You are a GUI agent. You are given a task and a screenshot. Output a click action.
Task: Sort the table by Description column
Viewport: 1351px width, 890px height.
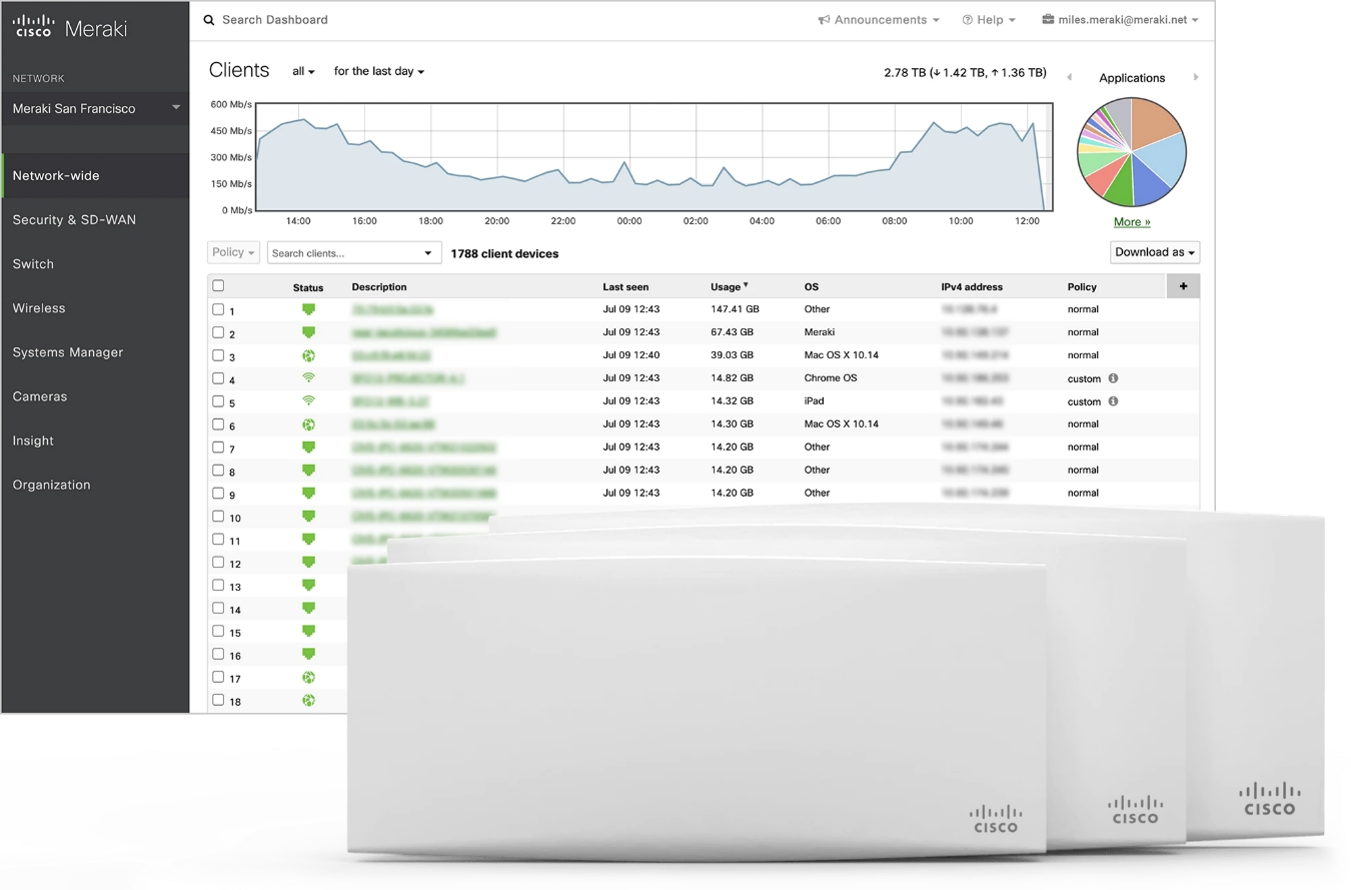[379, 287]
